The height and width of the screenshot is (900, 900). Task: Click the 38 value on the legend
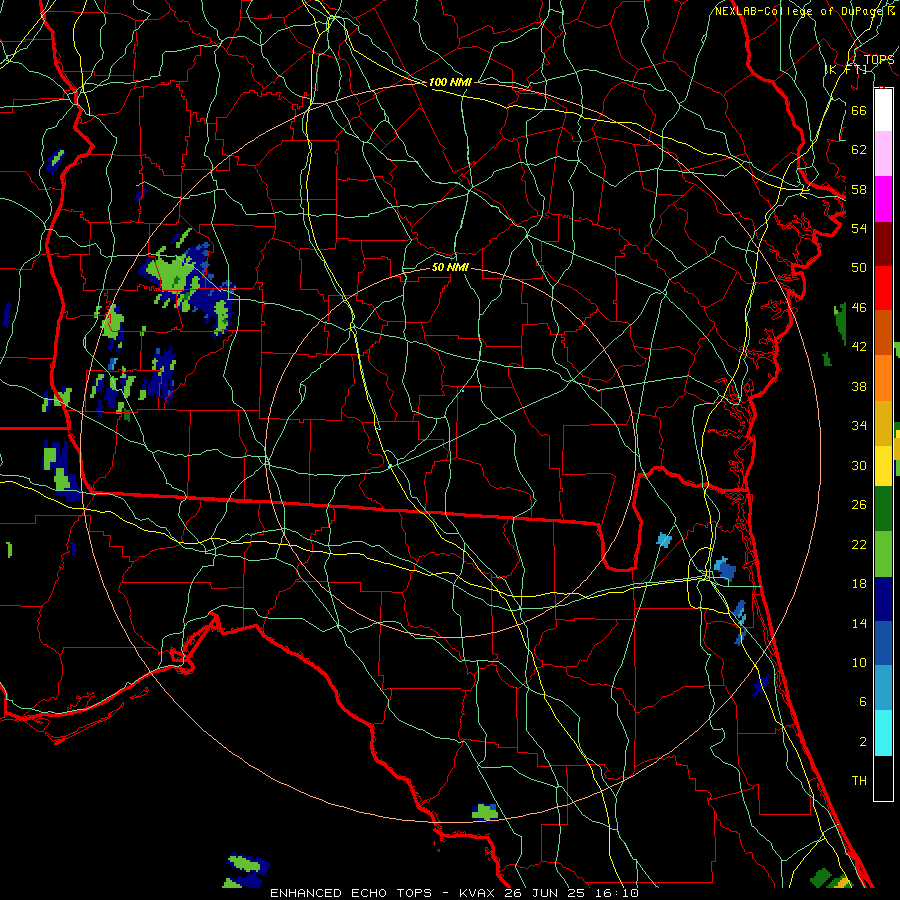(x=859, y=386)
